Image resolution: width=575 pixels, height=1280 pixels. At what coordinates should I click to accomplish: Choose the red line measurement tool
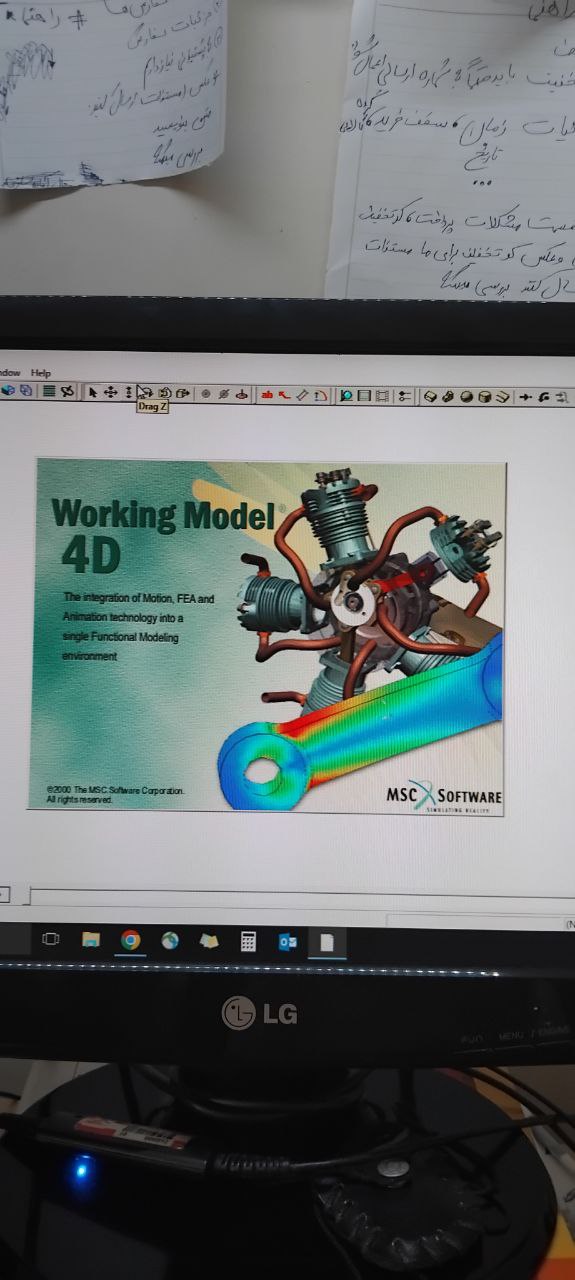click(x=284, y=394)
